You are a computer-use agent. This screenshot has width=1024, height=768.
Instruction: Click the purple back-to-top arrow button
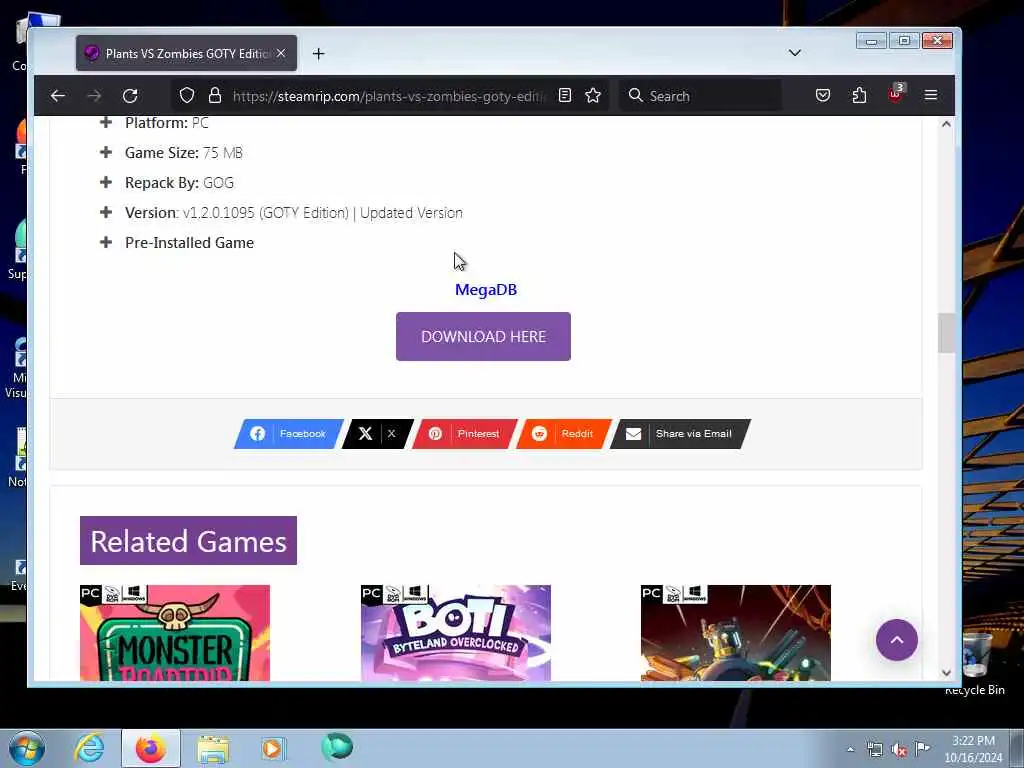click(897, 640)
